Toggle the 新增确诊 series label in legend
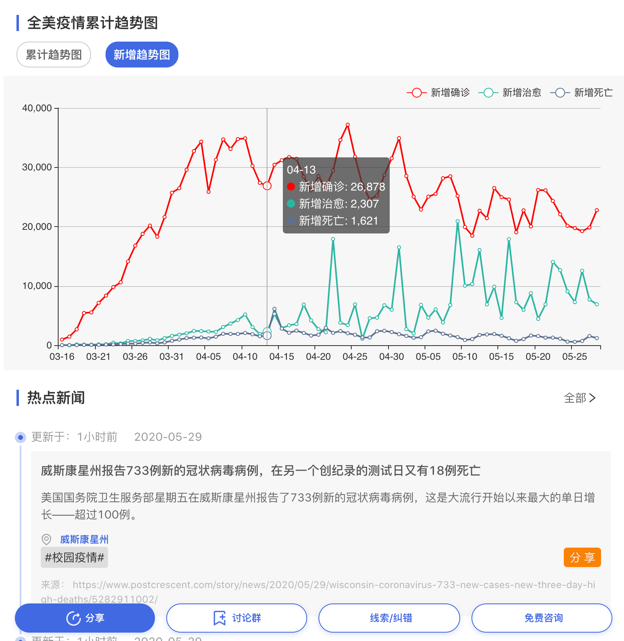The width and height of the screenshot is (624, 641). click(450, 93)
